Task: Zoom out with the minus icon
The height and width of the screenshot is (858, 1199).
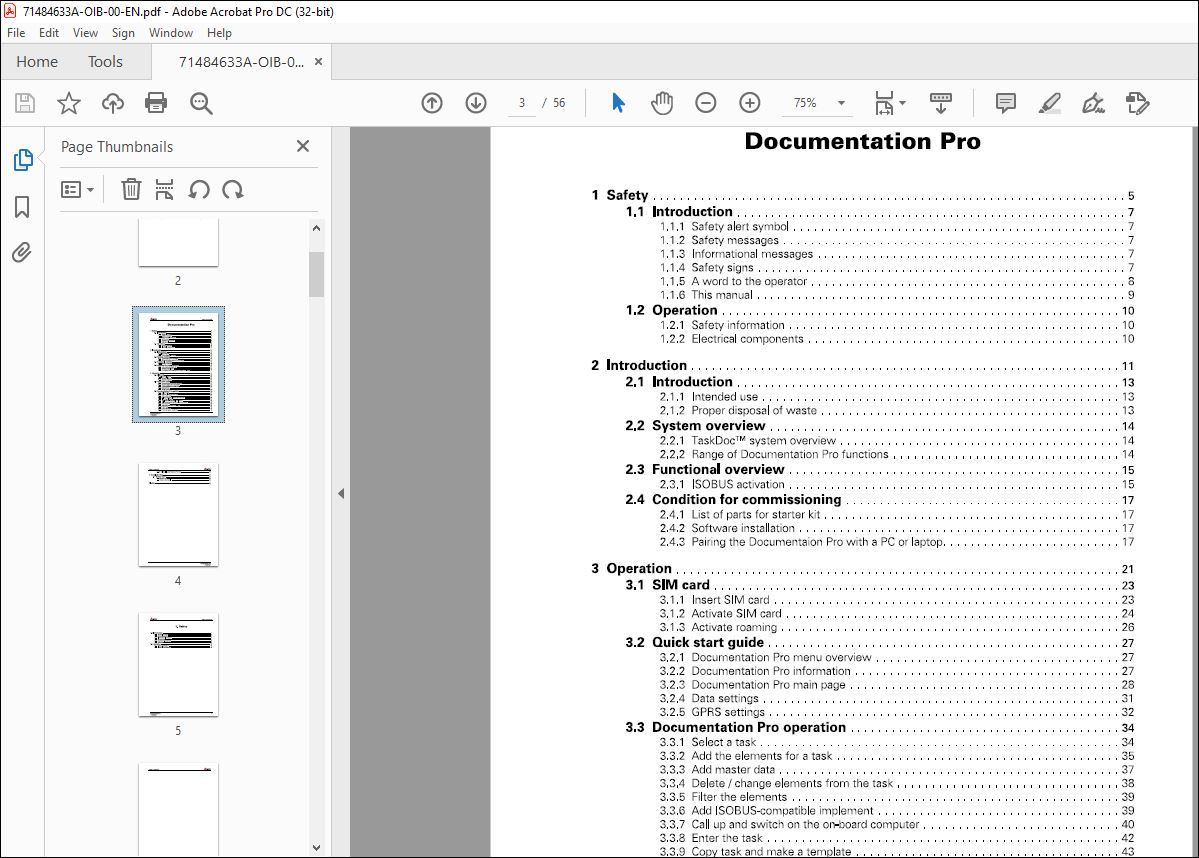Action: pyautogui.click(x=705, y=103)
